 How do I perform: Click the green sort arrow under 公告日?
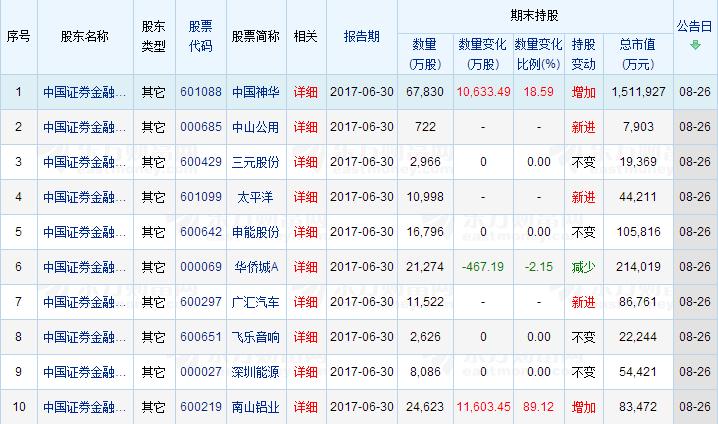coord(695,45)
